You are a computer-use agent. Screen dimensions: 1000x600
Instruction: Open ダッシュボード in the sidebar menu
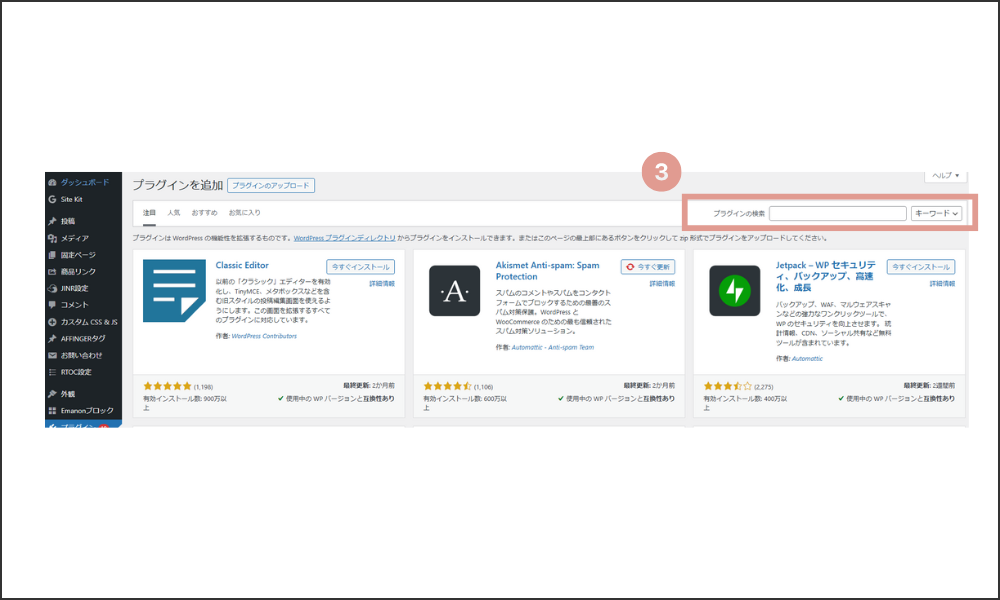click(x=85, y=182)
